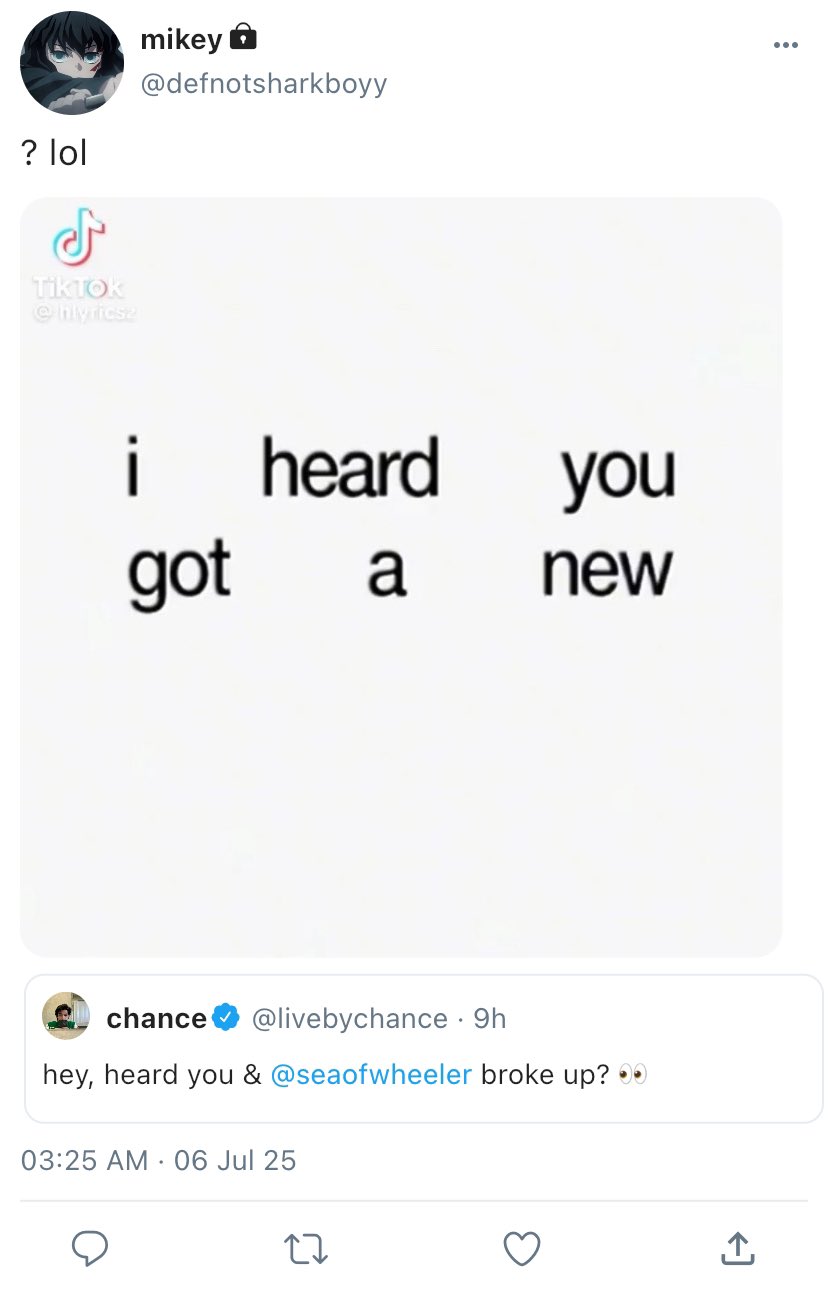
Task: Open the @livebychance handle
Action: click(349, 1018)
